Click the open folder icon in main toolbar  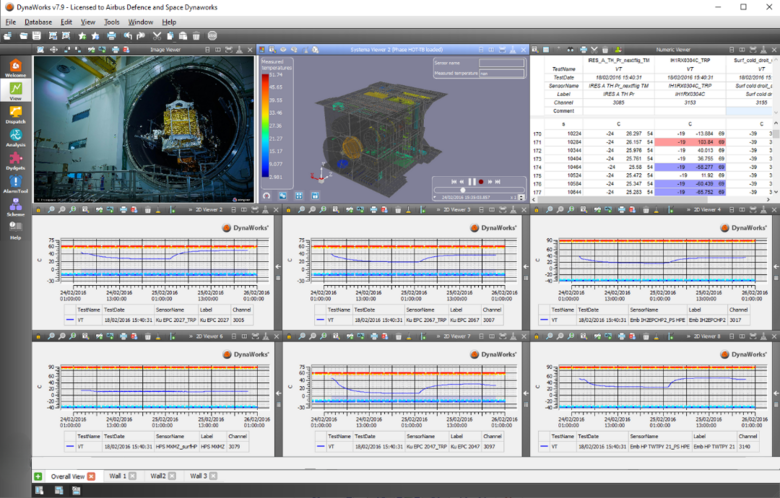tap(23, 36)
